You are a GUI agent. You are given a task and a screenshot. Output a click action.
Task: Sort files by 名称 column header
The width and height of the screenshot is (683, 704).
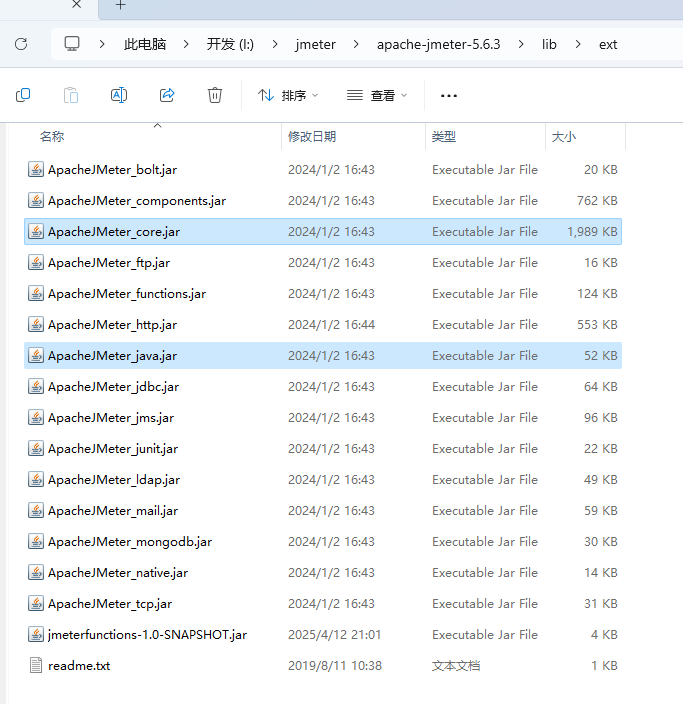(52, 136)
